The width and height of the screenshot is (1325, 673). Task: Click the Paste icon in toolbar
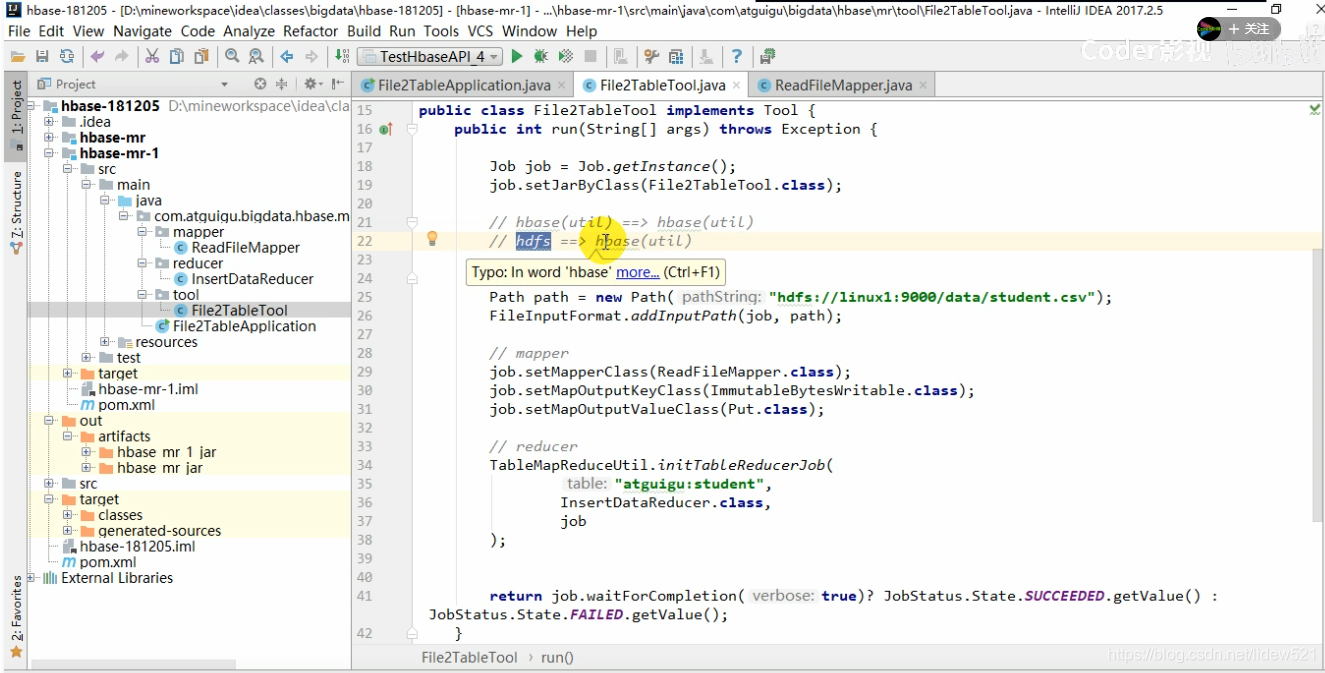200,57
